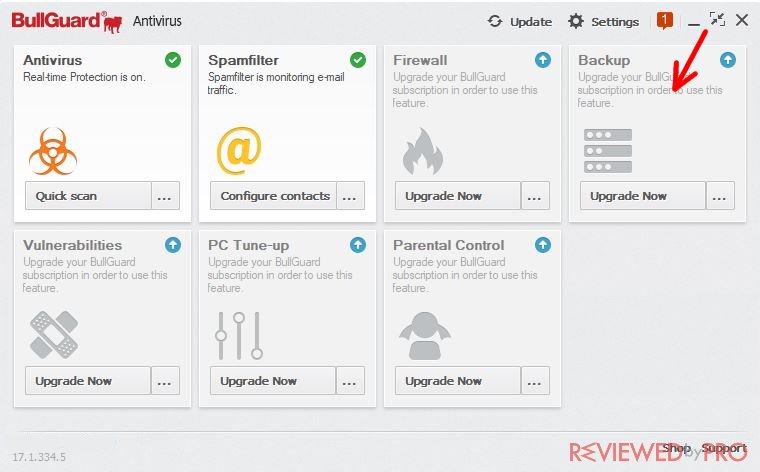Click the Backup card title
The image size is (760, 472).
pos(604,60)
